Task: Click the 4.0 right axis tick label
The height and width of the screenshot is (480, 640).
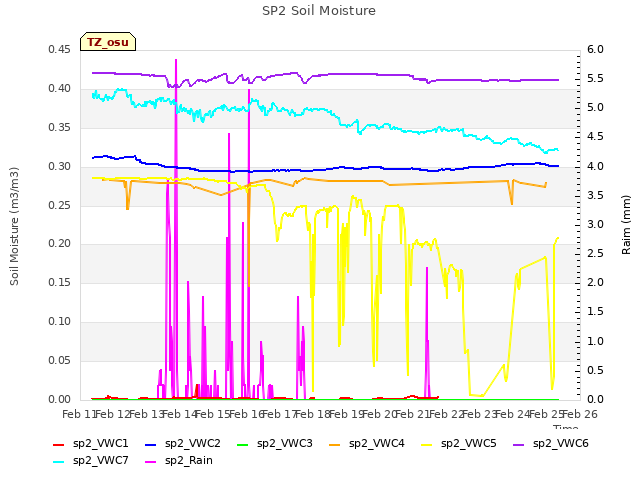Action: coord(595,167)
